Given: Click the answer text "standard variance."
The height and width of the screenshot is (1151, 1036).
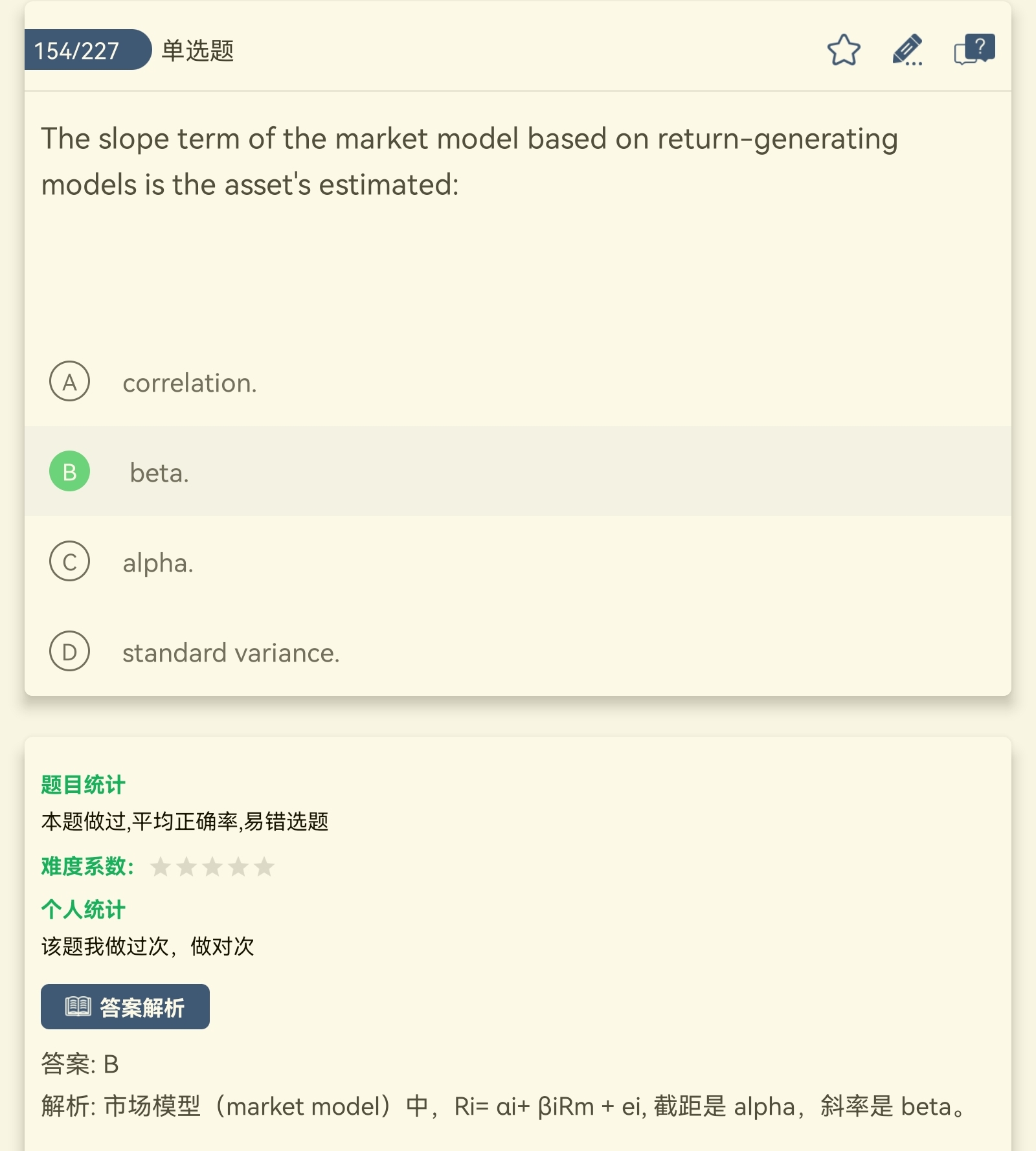Looking at the screenshot, I should 231,653.
